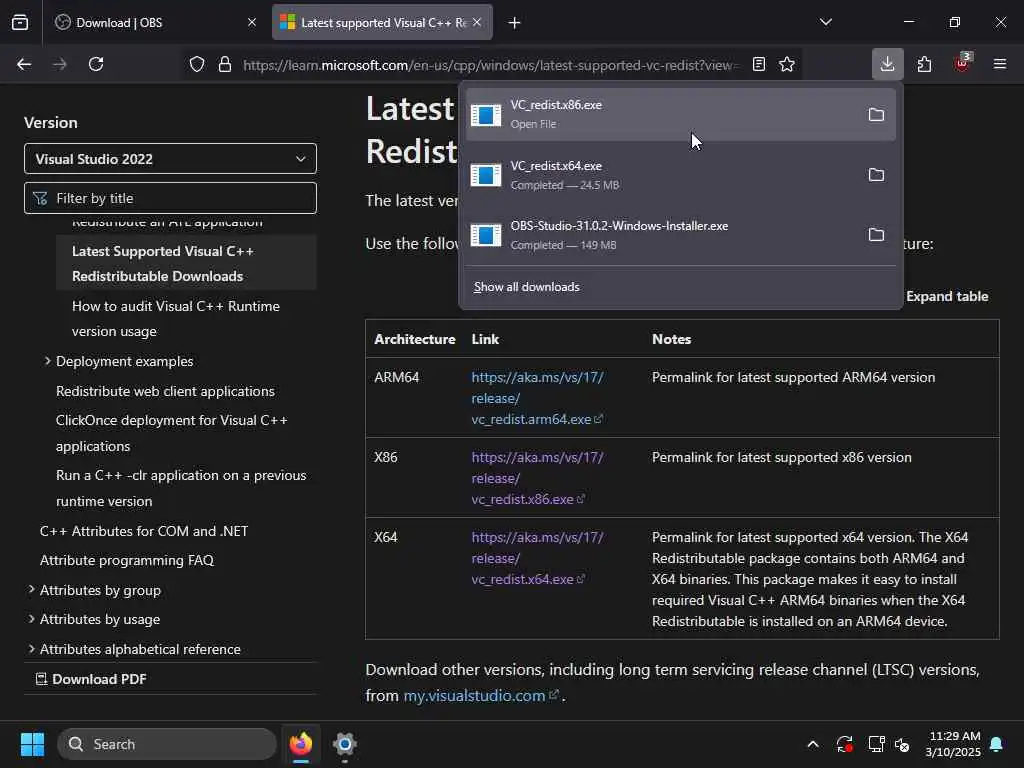
Task: Show VC_redist.x64.exe in its folder
Action: tap(876, 175)
